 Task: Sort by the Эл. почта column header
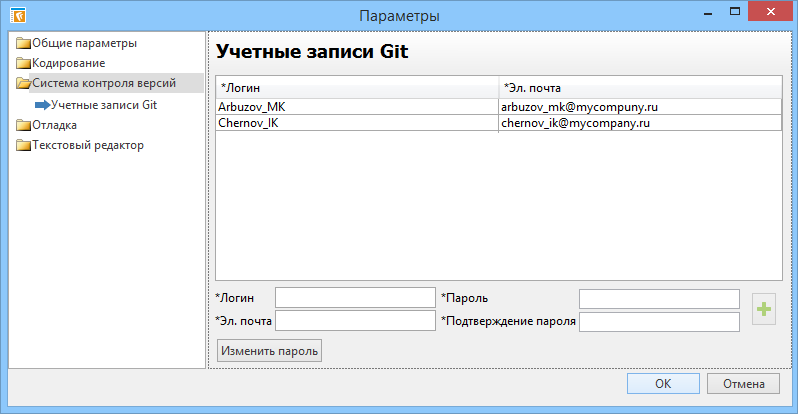639,87
